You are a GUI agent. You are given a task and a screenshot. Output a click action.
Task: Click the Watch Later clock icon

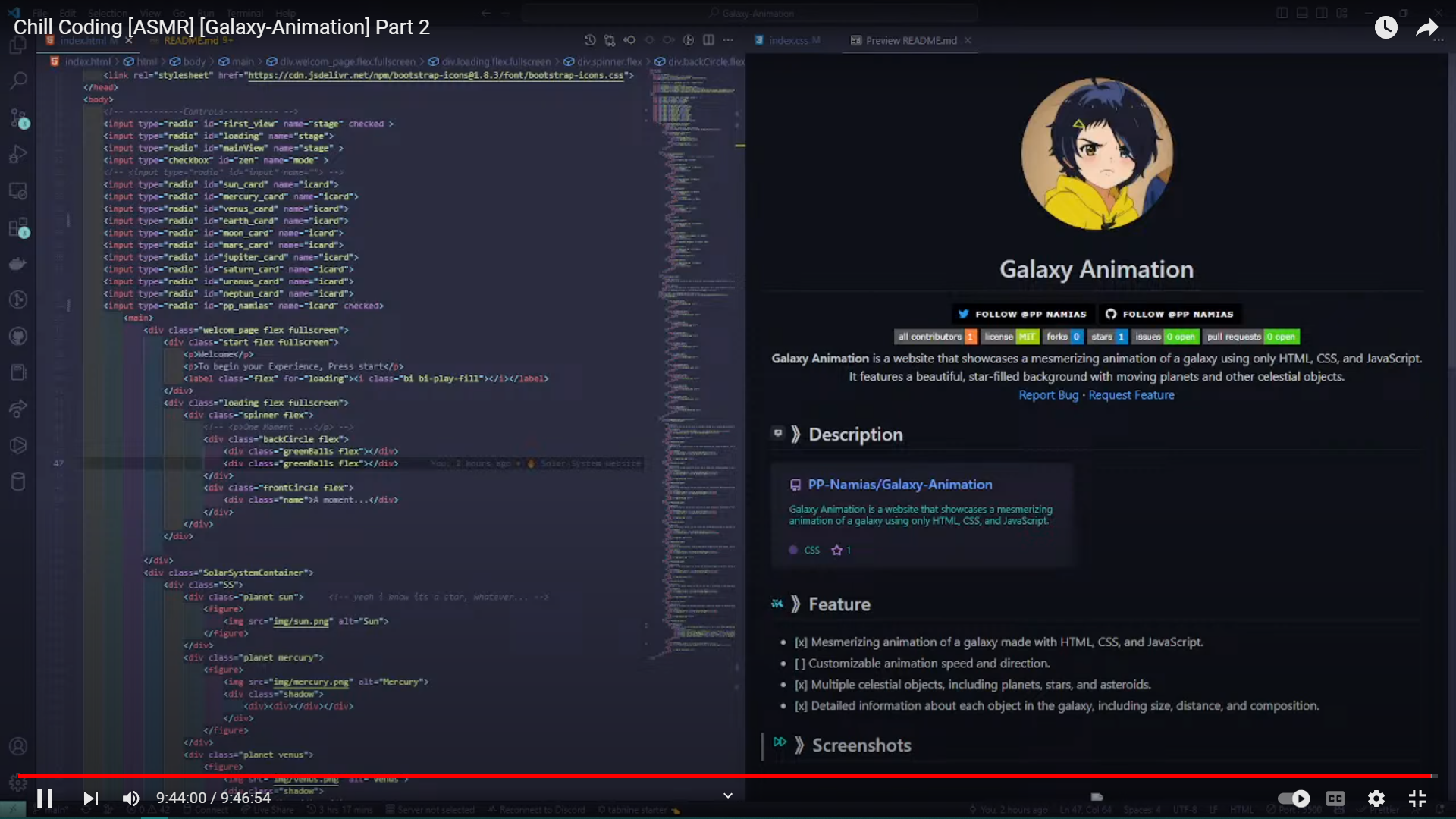coord(1386,28)
